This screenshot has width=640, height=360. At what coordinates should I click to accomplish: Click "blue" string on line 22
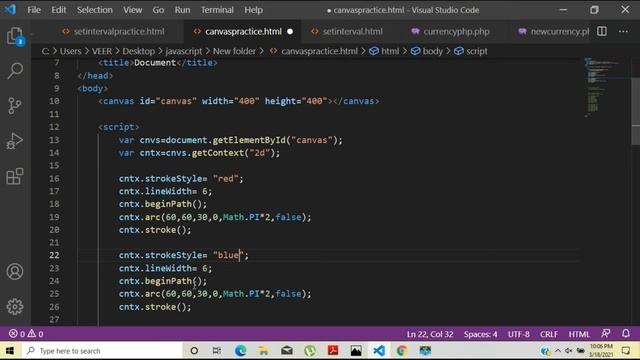pos(228,255)
